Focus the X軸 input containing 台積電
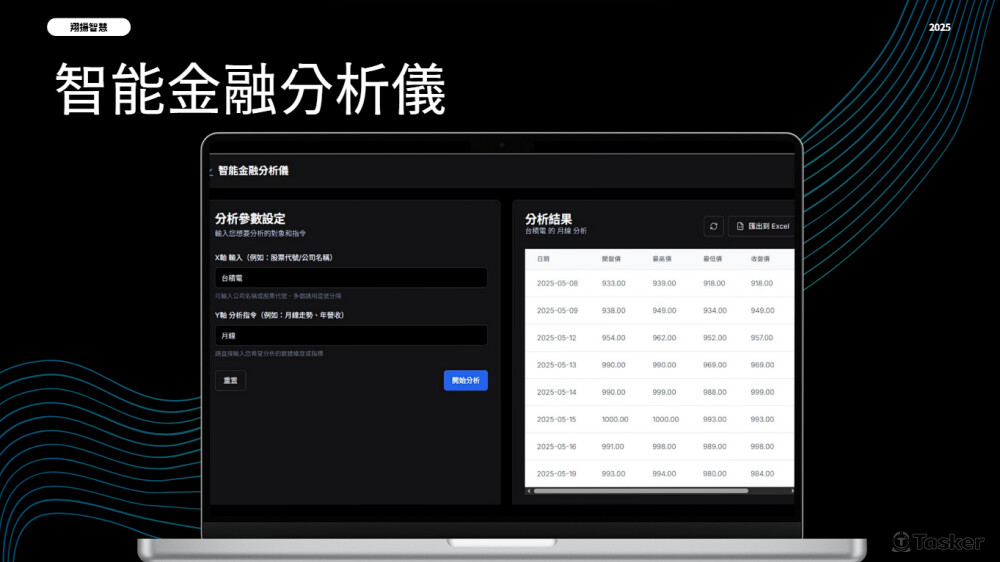 351,278
